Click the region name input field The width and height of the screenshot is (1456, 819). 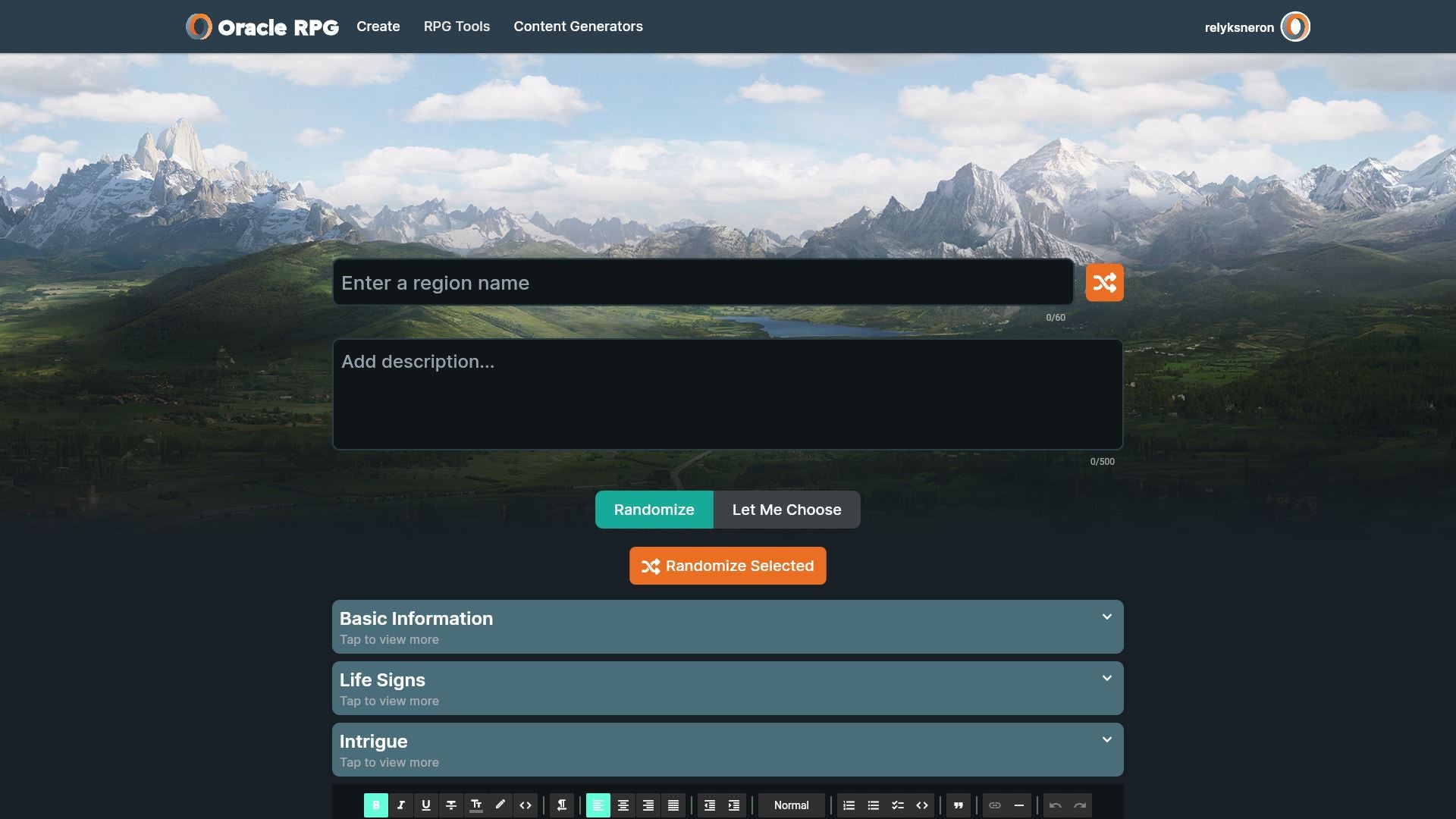pos(703,283)
